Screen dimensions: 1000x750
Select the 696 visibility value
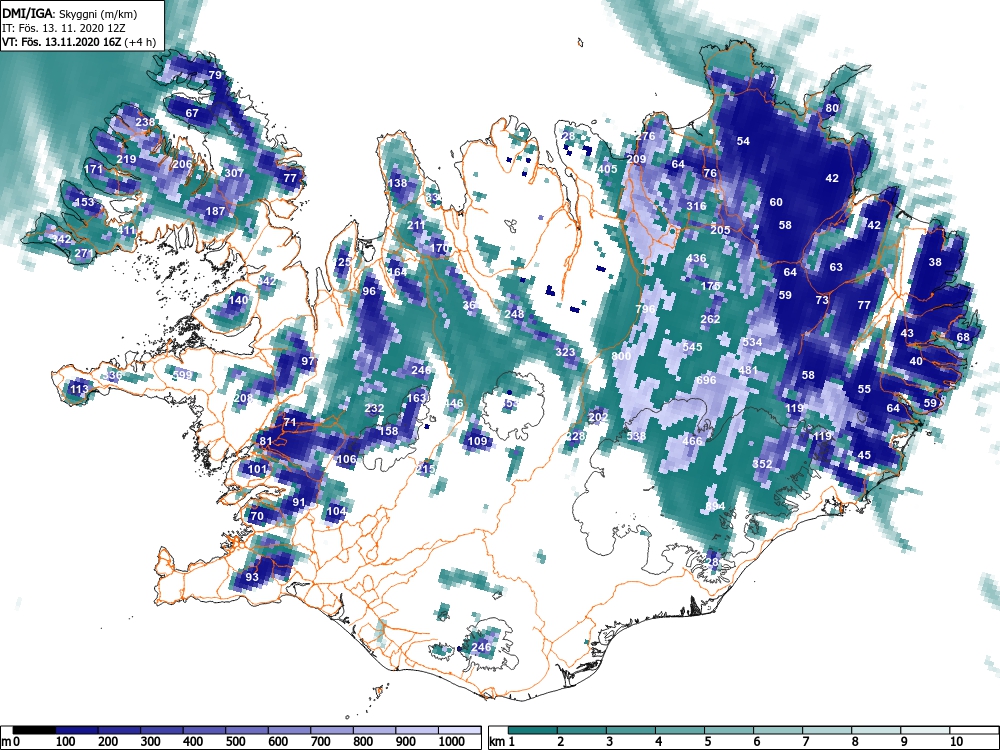click(706, 380)
